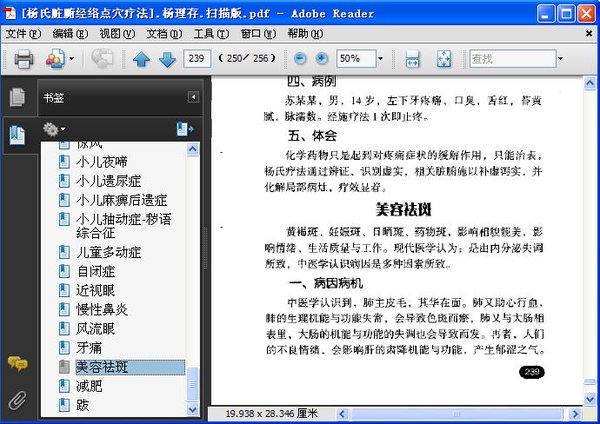Click the bookmarks list scrollbar thumb
This screenshot has width=600, height=424.
pyautogui.click(x=193, y=384)
